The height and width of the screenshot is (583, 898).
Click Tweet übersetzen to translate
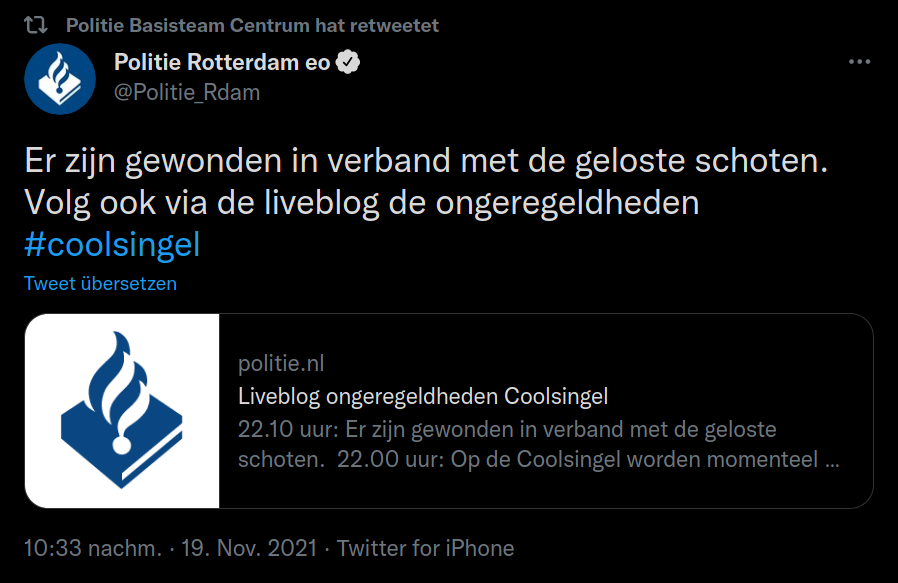tap(100, 283)
